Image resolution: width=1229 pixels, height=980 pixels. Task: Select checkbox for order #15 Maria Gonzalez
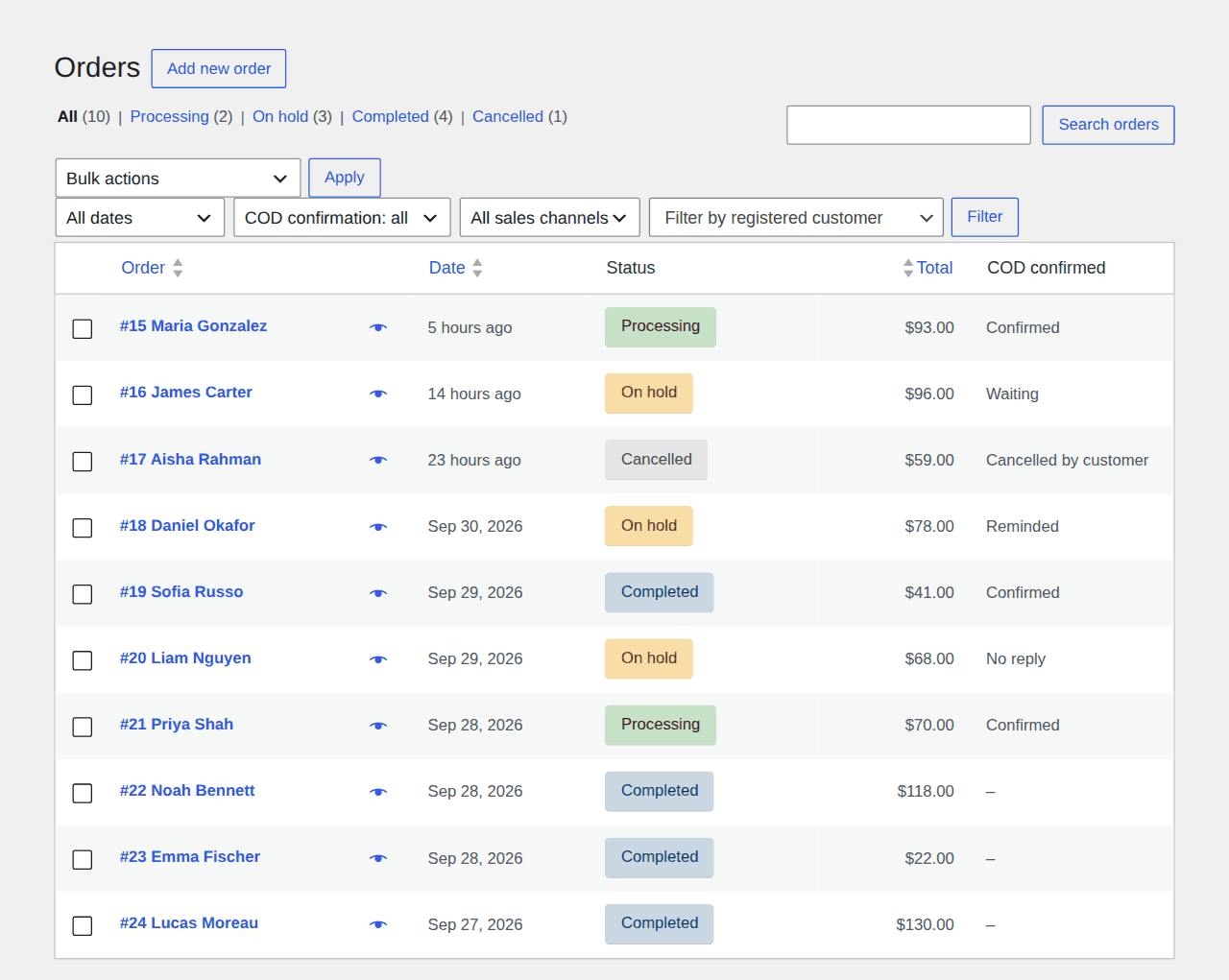83,328
